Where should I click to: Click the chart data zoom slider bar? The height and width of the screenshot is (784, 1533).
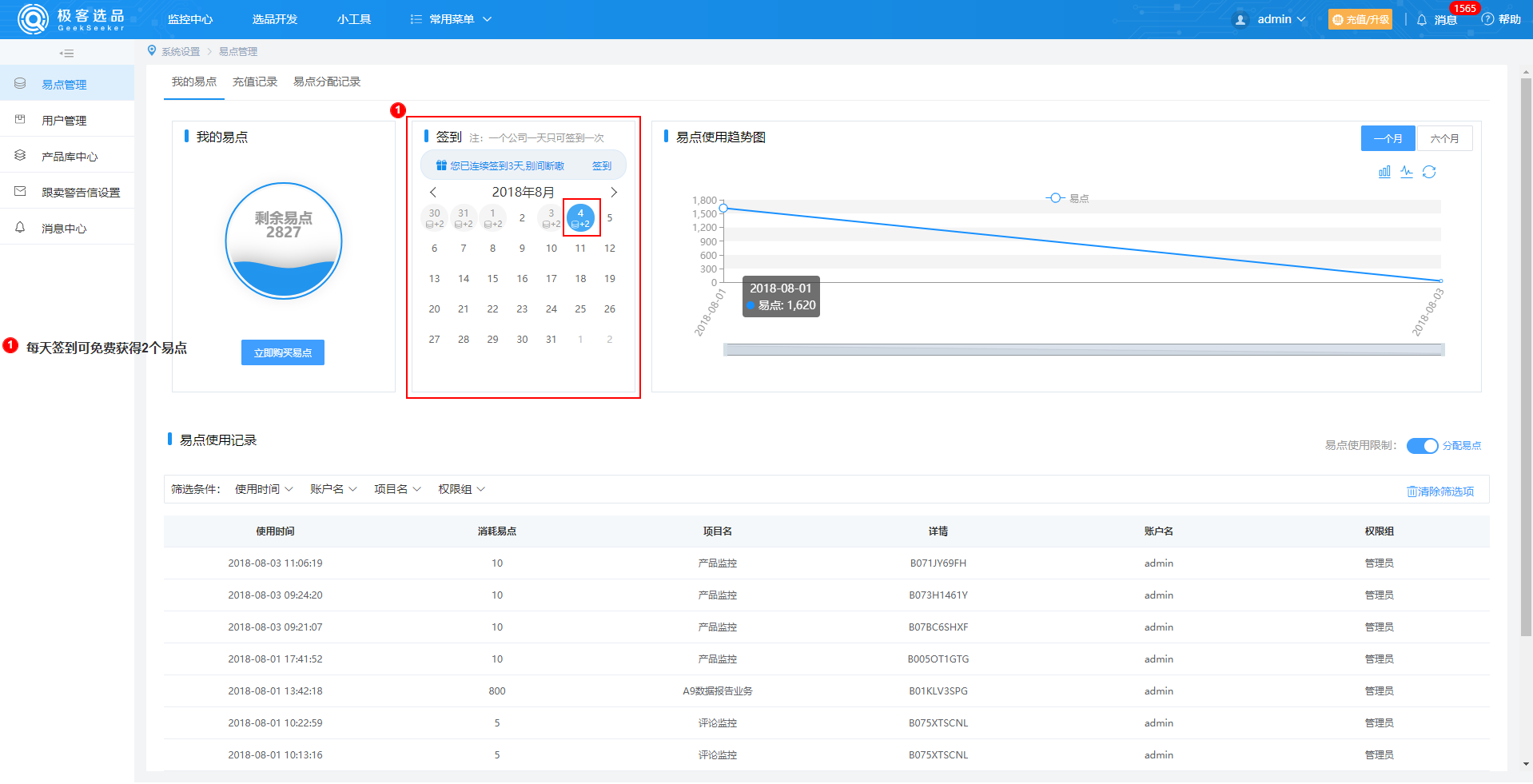pos(1084,349)
